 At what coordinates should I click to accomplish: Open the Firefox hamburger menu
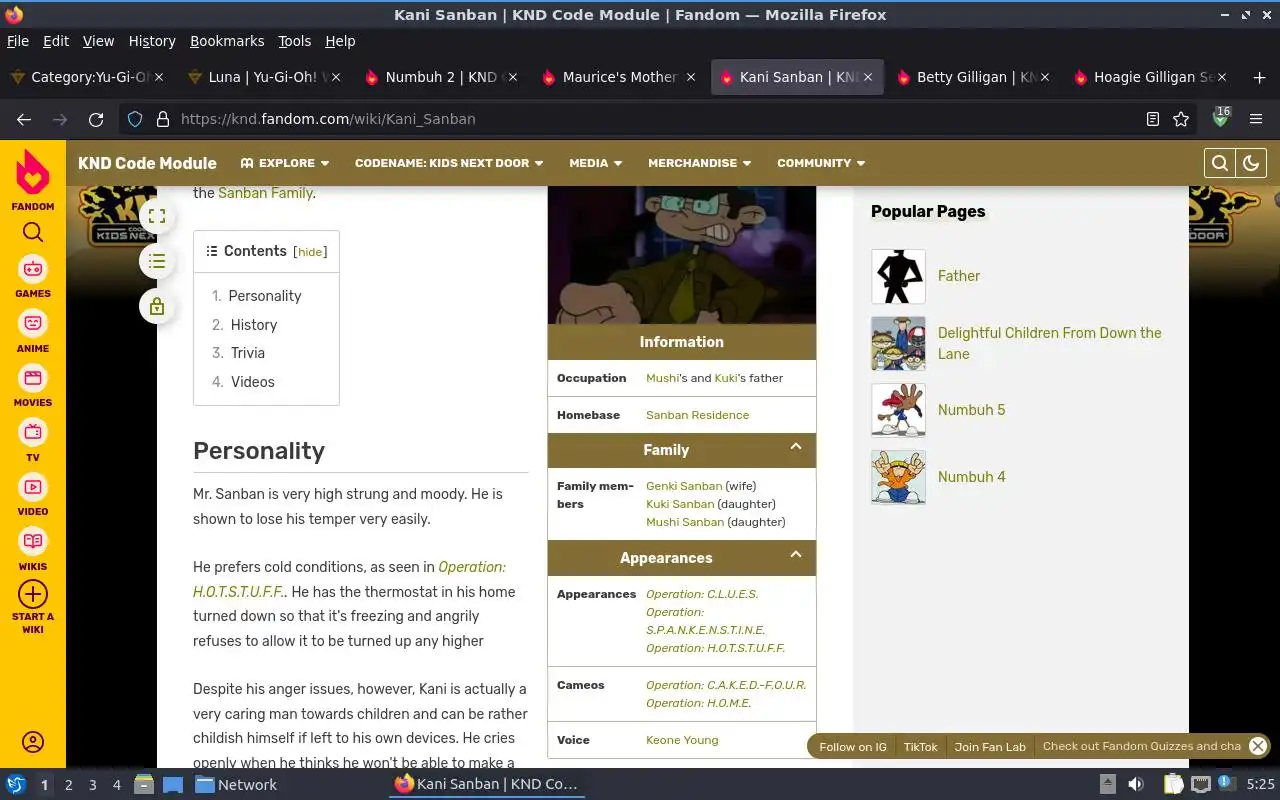[x=1256, y=119]
